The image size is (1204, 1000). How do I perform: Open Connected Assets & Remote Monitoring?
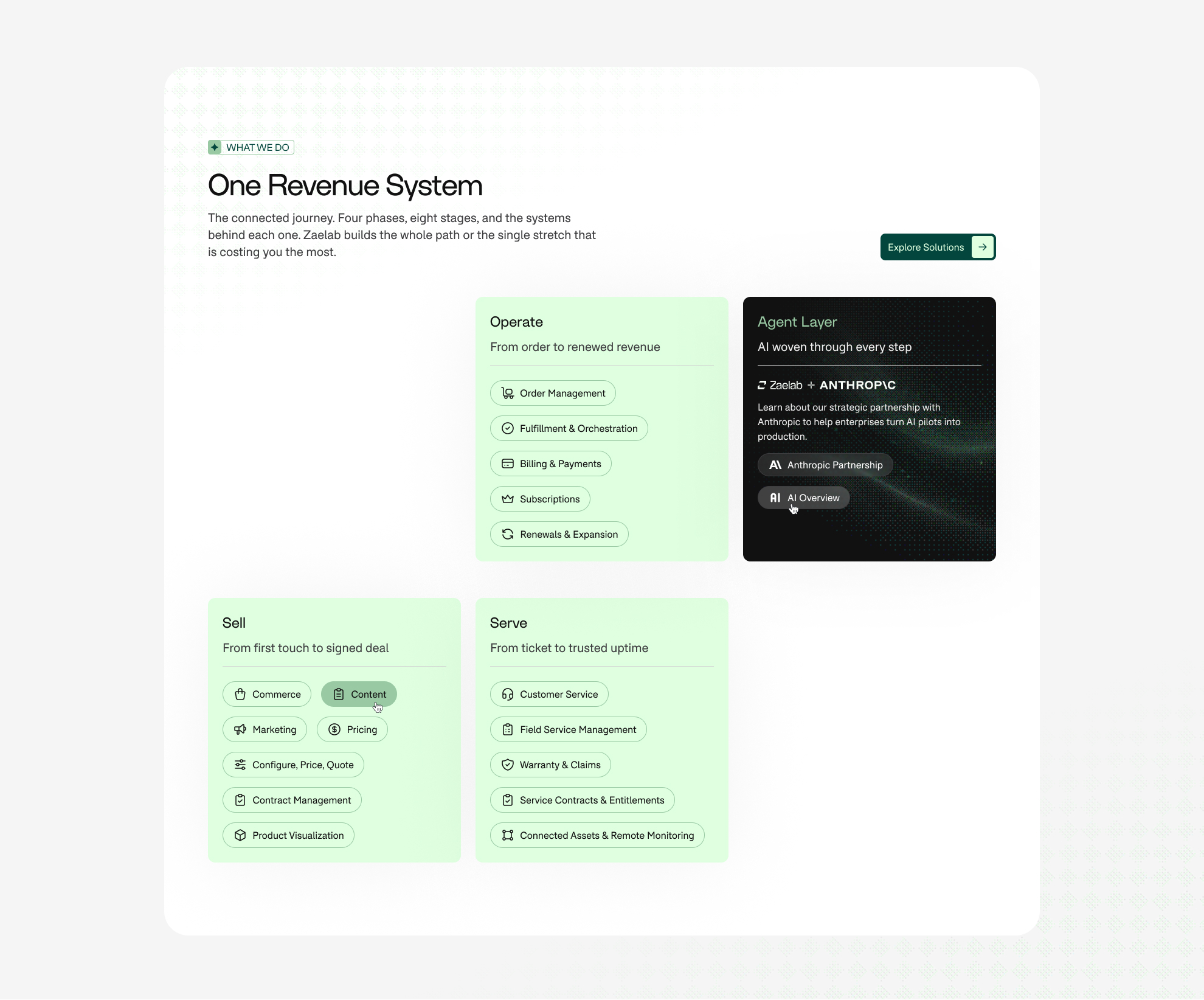point(597,836)
